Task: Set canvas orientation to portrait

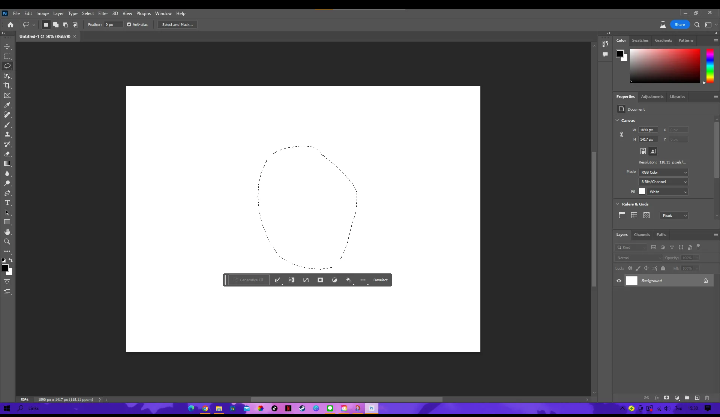Action: pos(643,151)
